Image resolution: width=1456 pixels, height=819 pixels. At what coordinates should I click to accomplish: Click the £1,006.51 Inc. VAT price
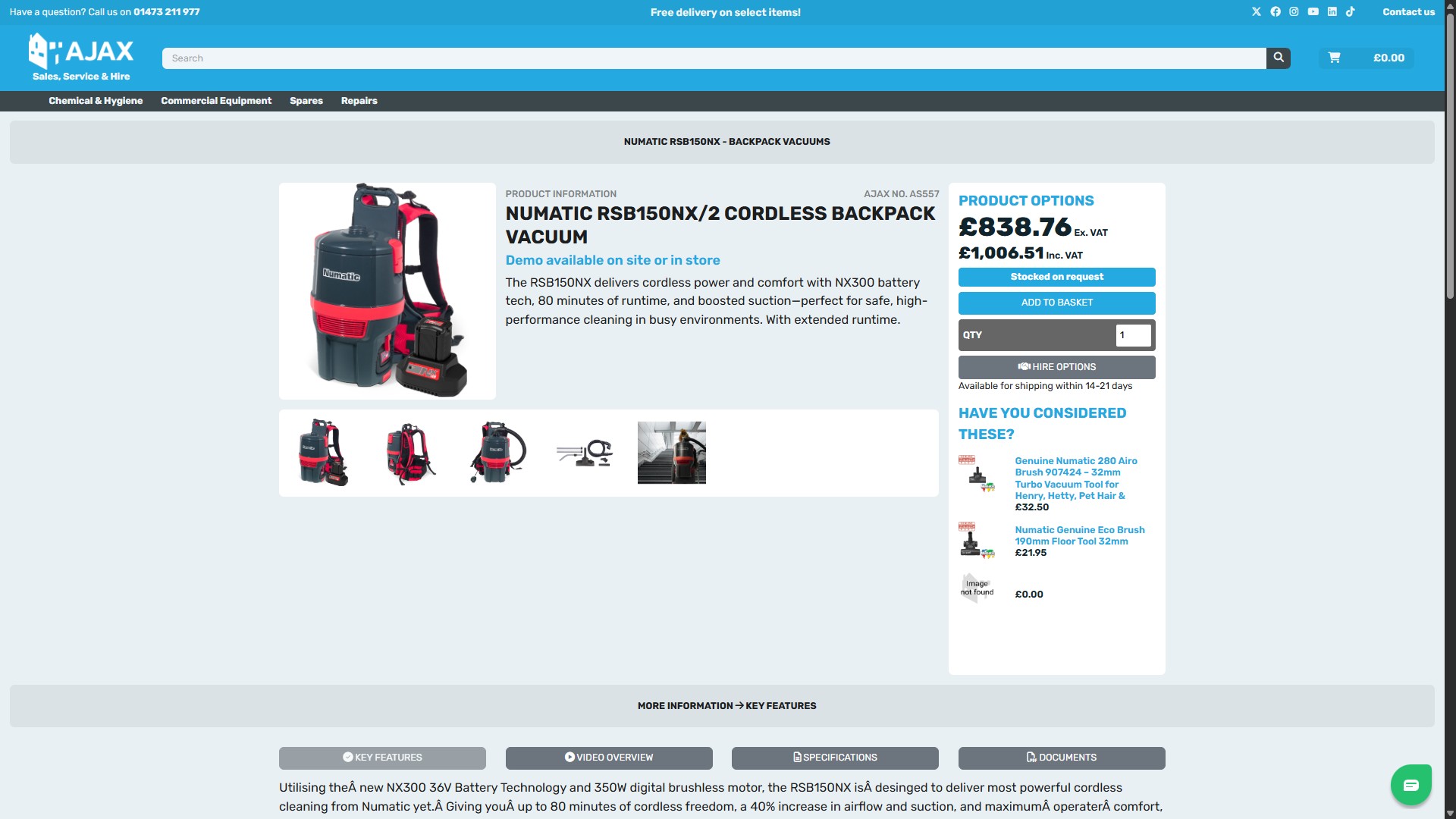[x=1021, y=253]
